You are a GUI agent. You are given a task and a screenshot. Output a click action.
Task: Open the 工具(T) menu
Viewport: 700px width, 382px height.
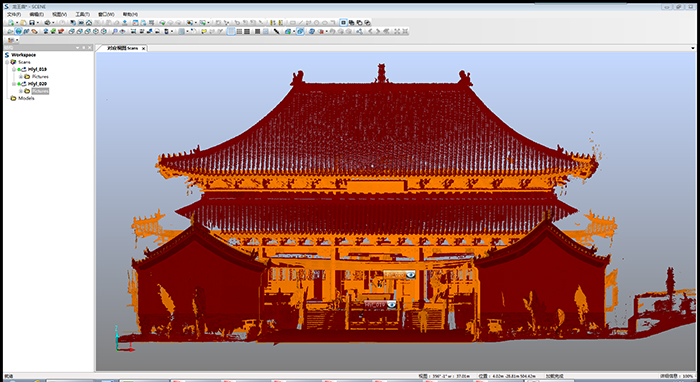pyautogui.click(x=82, y=14)
